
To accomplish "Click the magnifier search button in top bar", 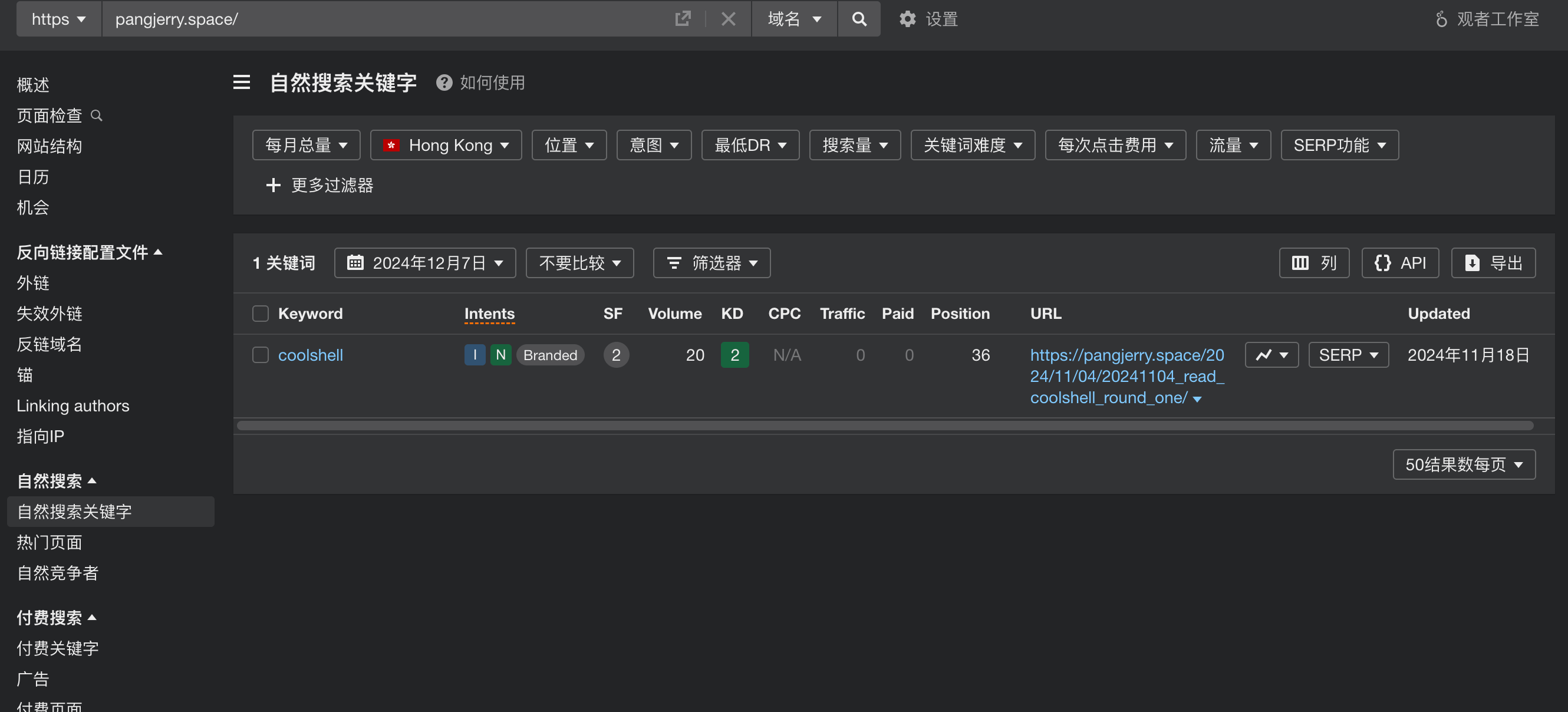I will point(858,19).
